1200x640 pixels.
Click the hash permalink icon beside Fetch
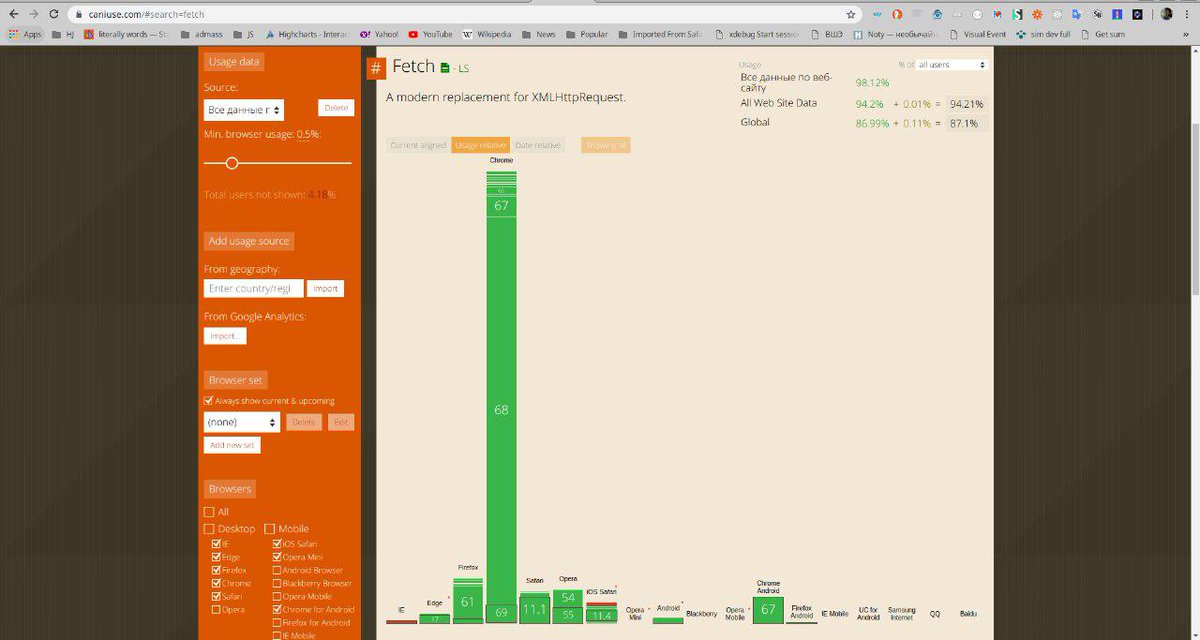[376, 68]
